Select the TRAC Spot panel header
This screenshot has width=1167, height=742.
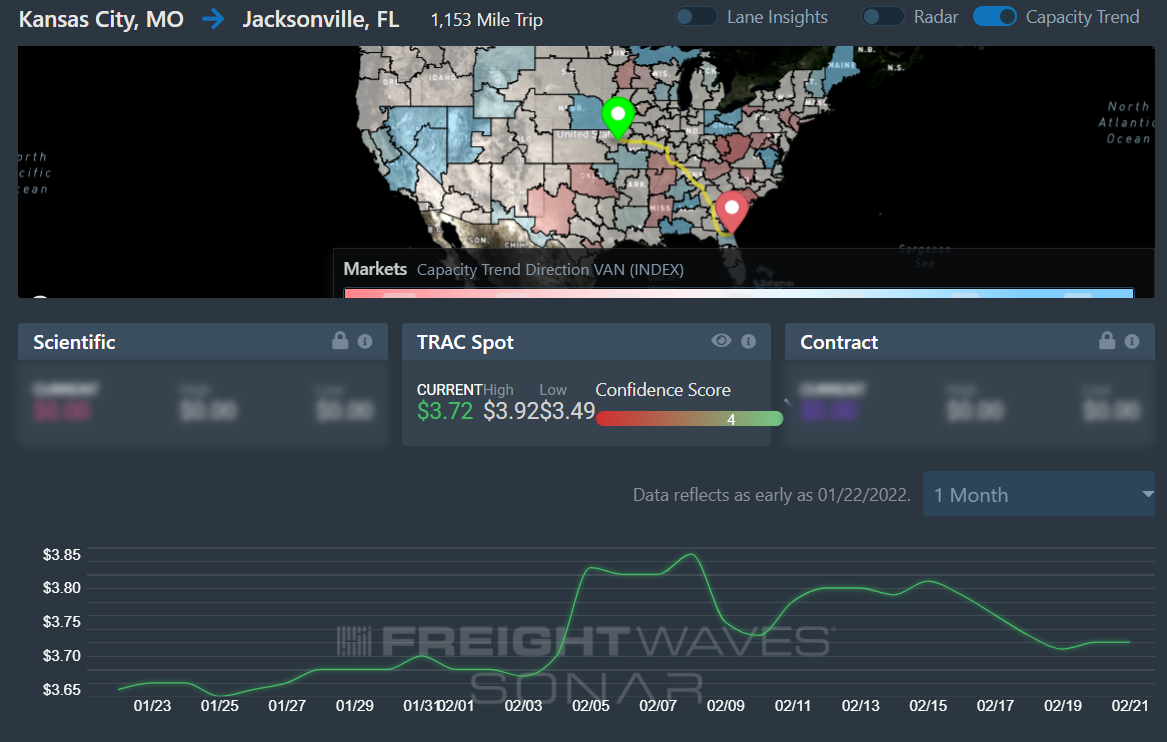click(465, 342)
